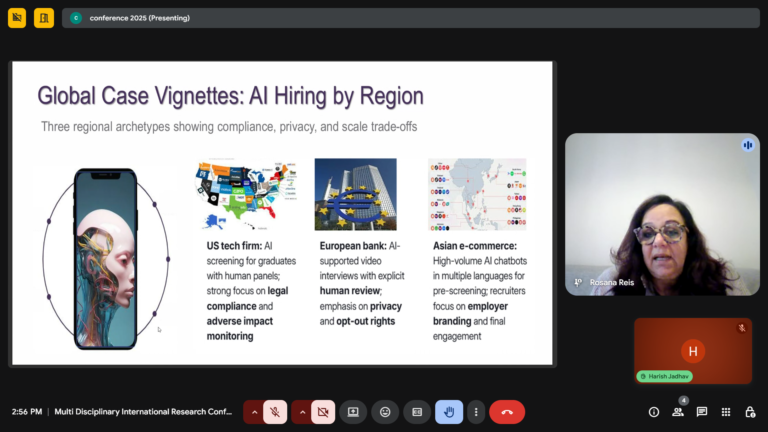Turn on closed captions icon
Image resolution: width=768 pixels, height=432 pixels.
coord(417,411)
